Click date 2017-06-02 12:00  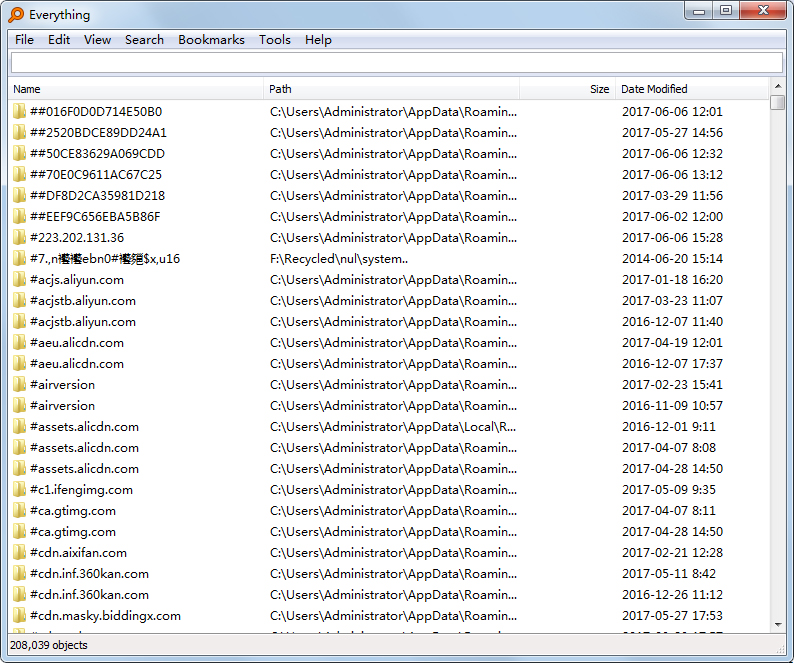[672, 217]
